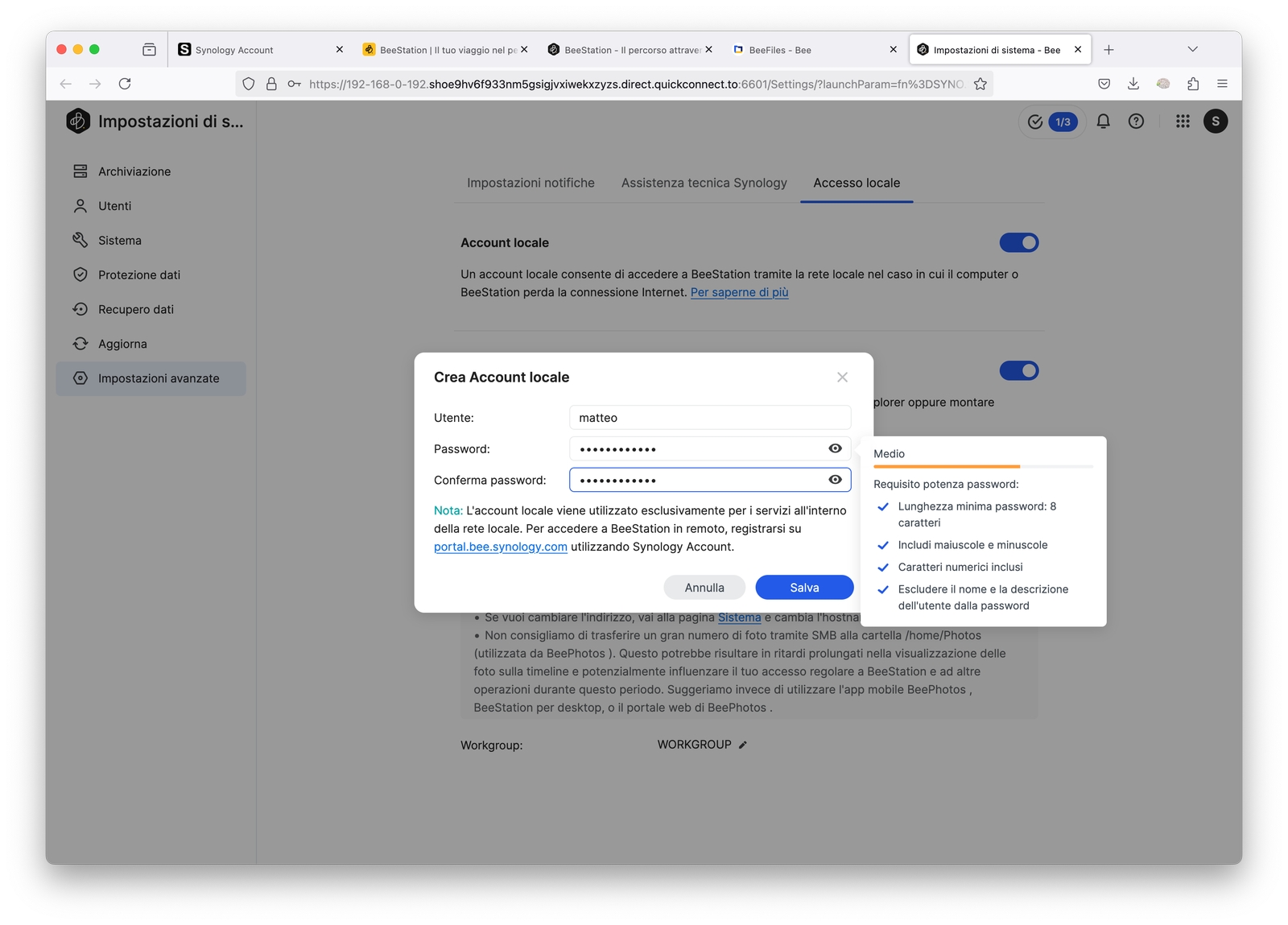1288x925 pixels.
Task: Click the browser address bar URL
Action: [x=637, y=84]
